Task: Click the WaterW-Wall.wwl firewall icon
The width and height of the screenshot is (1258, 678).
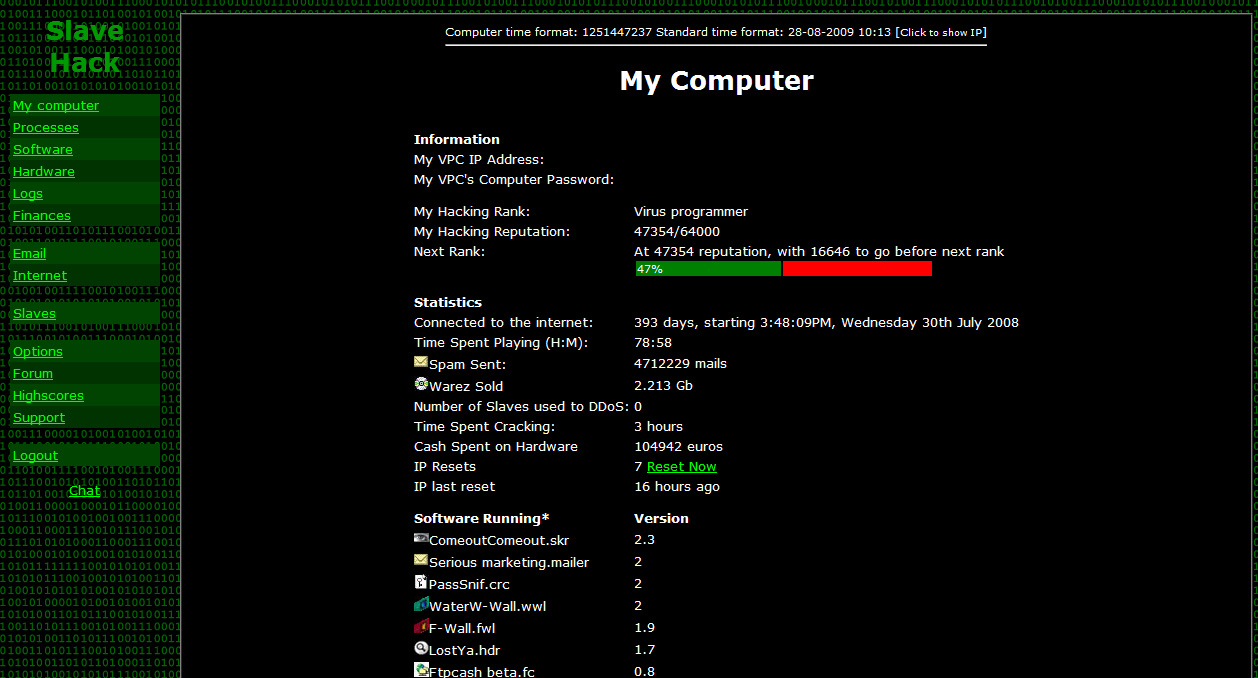Action: pos(420,604)
